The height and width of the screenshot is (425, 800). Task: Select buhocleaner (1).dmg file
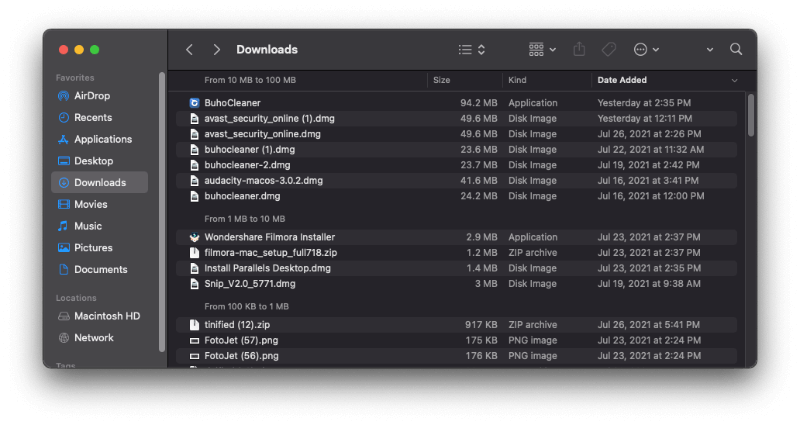click(x=249, y=149)
